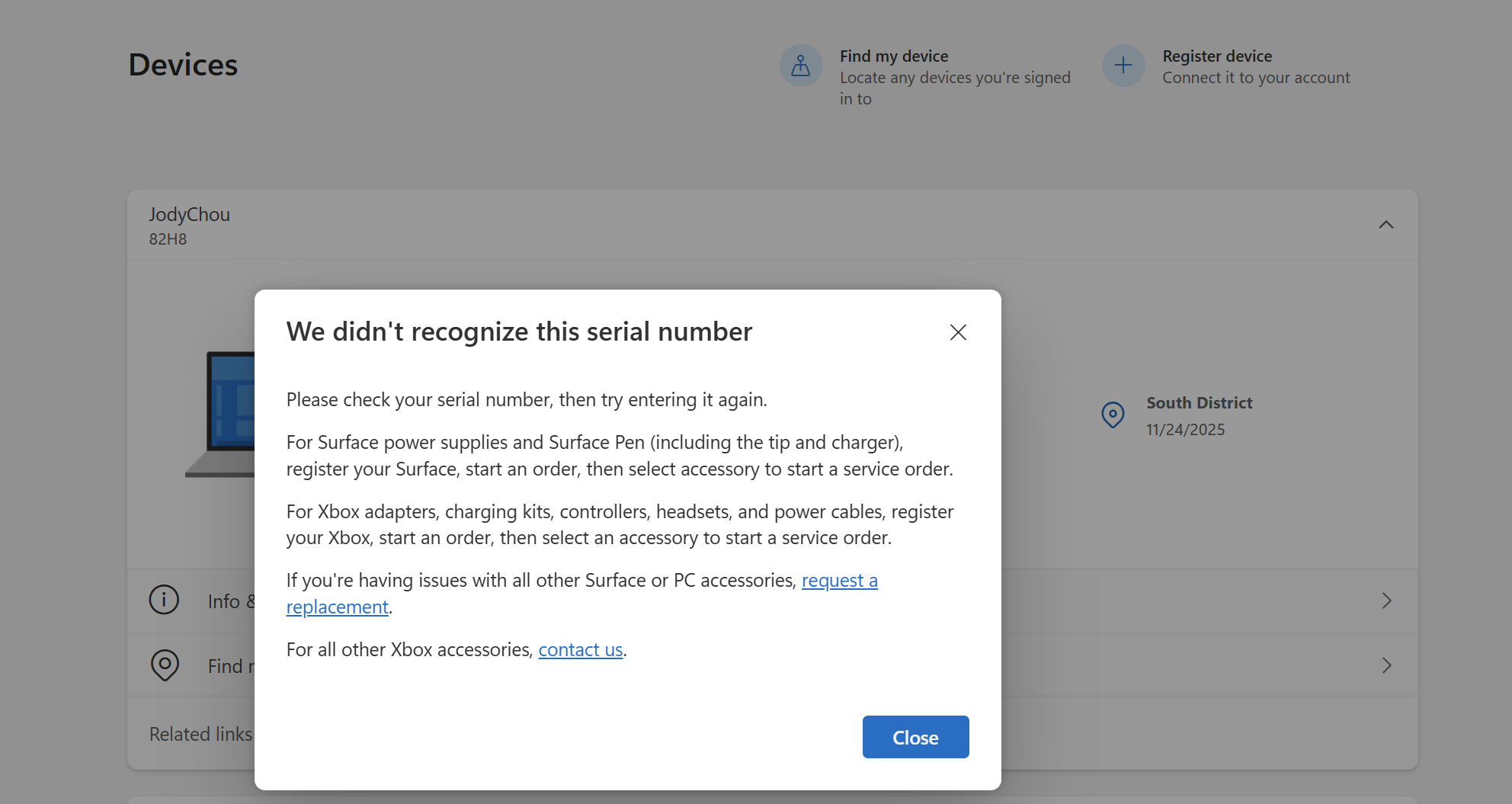
Task: Click 'Locate any devices you're signed in to'
Action: pyautogui.click(x=955, y=88)
